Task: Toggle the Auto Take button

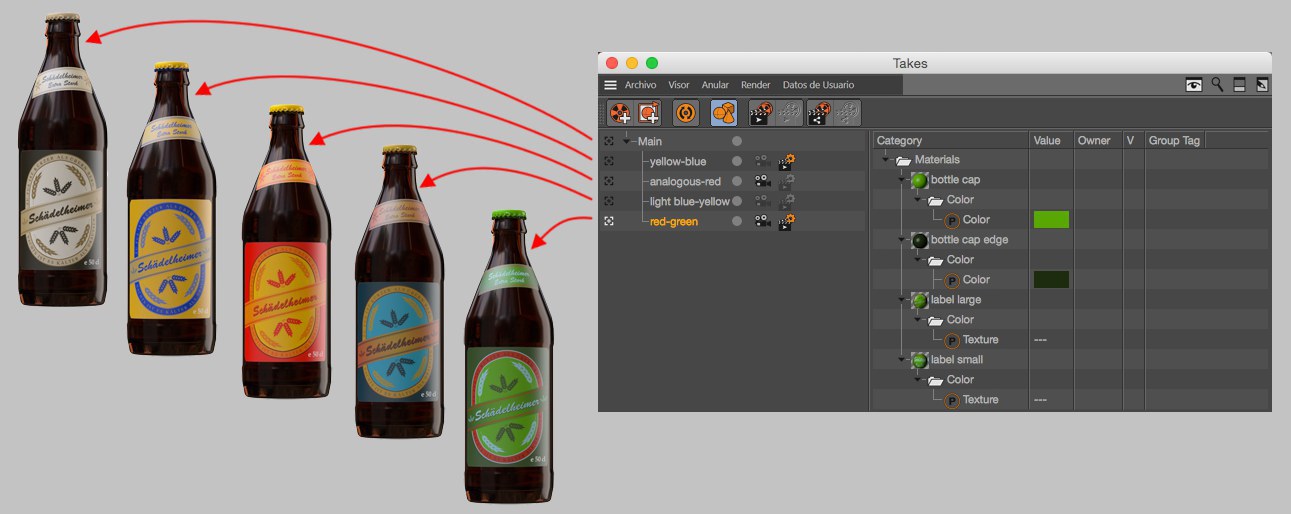Action: click(x=686, y=113)
